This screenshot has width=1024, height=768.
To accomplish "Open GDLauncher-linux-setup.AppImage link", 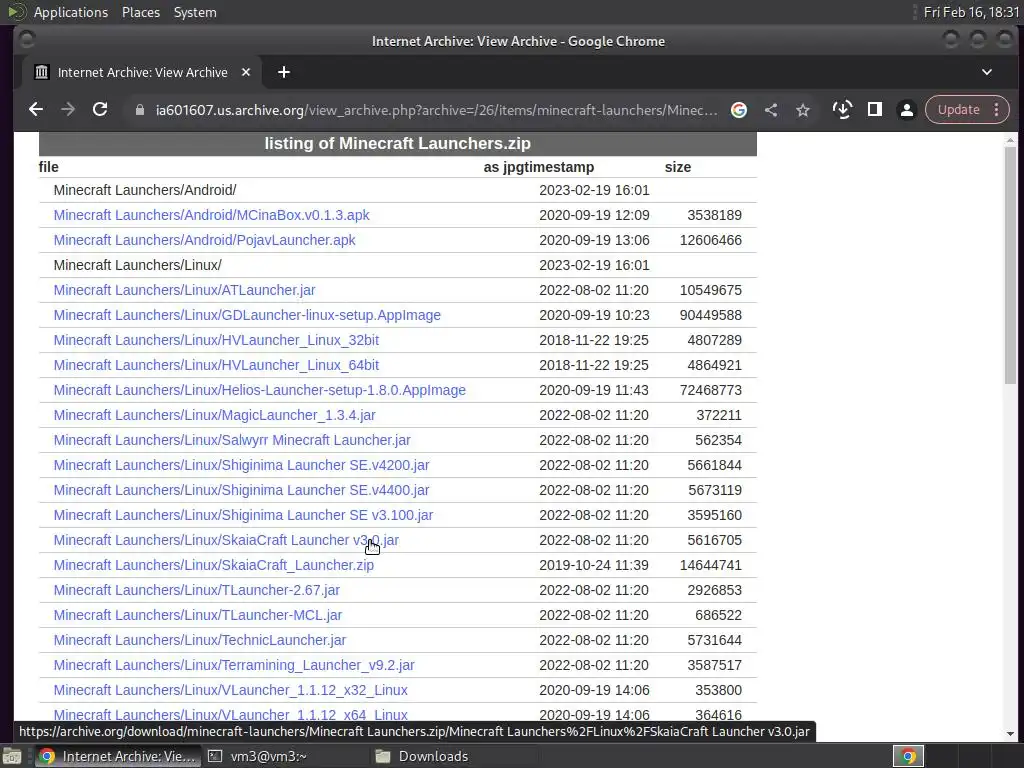I will (247, 315).
